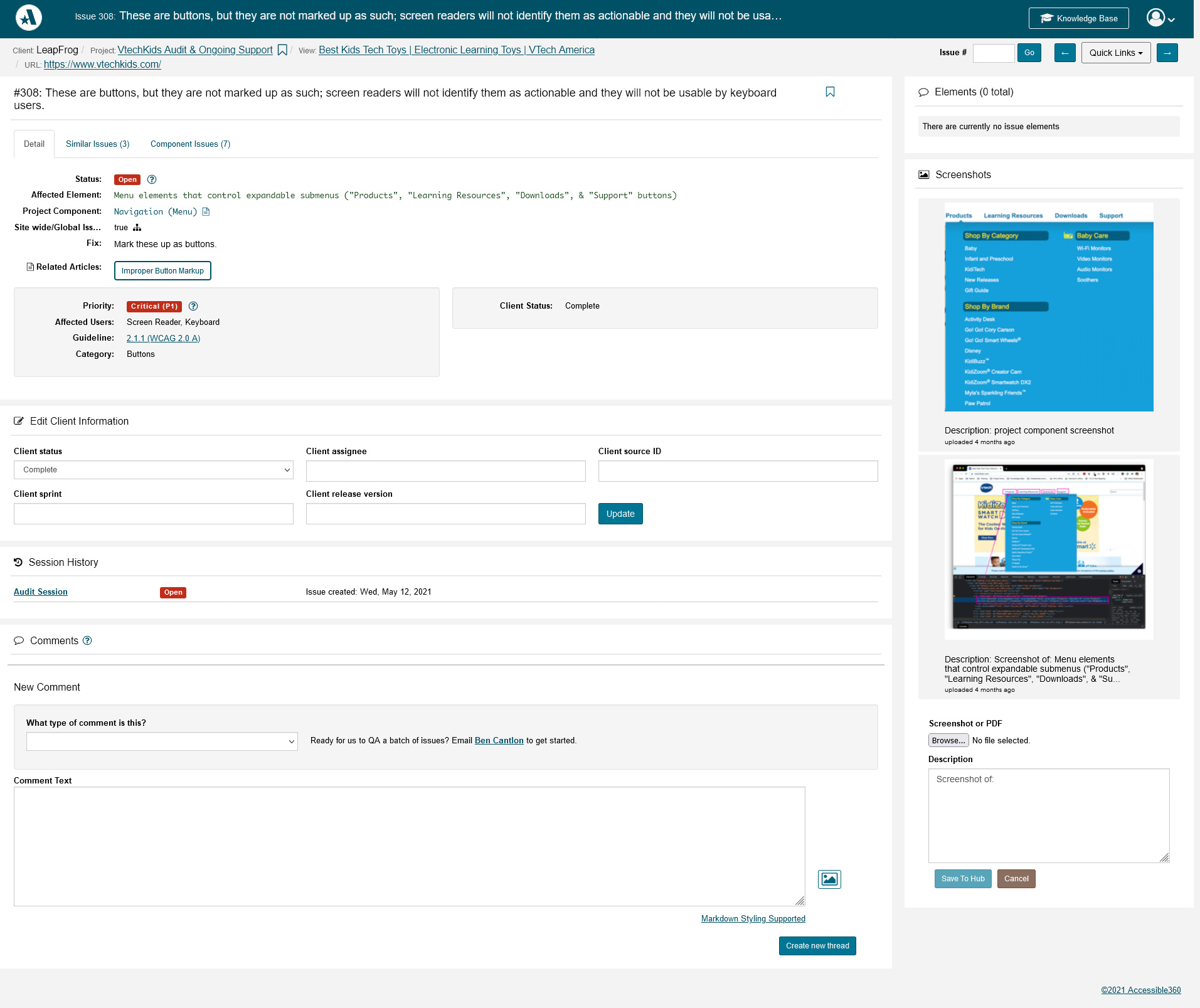Click the Navigation (Menu) component link
Screen dimensions: 1200x1008
coord(156,212)
